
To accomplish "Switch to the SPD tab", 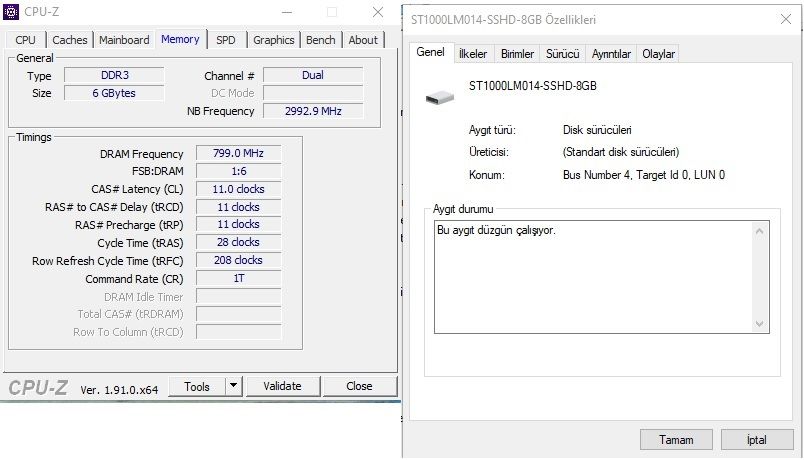I will pos(226,40).
